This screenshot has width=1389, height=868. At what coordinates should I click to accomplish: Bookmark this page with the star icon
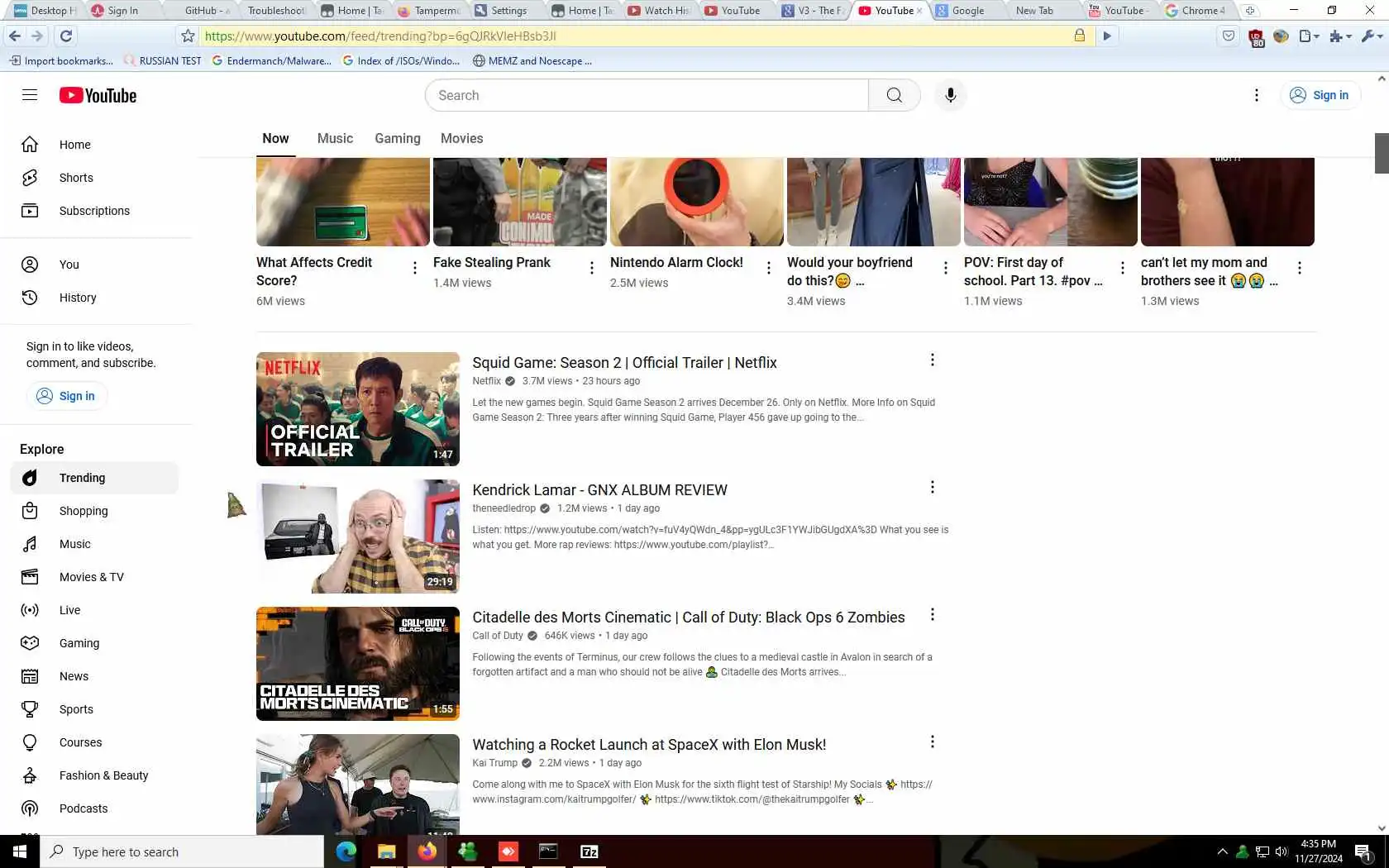(x=188, y=36)
